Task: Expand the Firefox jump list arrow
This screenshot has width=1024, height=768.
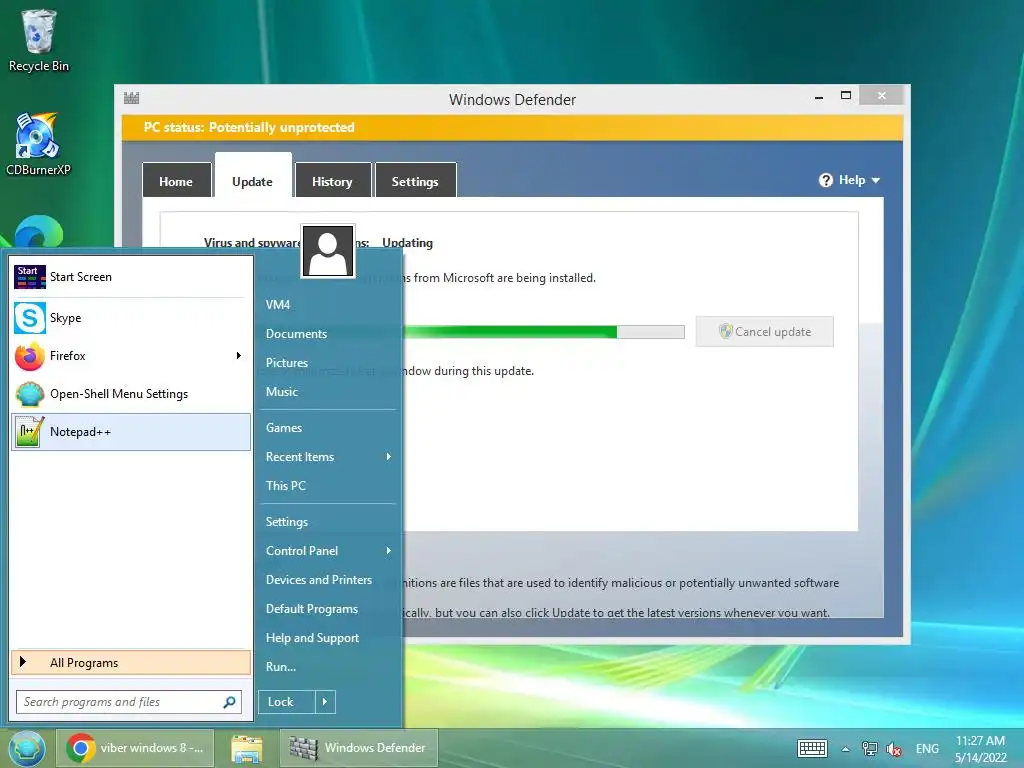Action: click(x=238, y=356)
